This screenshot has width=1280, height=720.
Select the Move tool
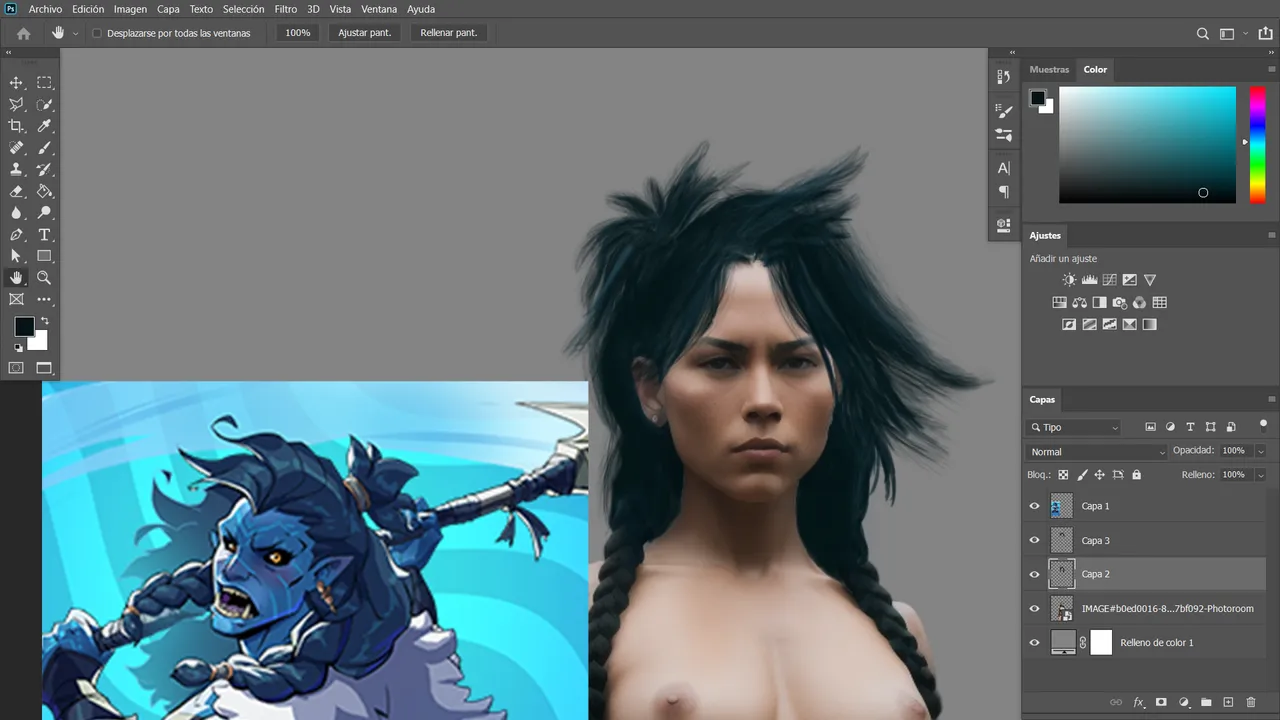16,83
